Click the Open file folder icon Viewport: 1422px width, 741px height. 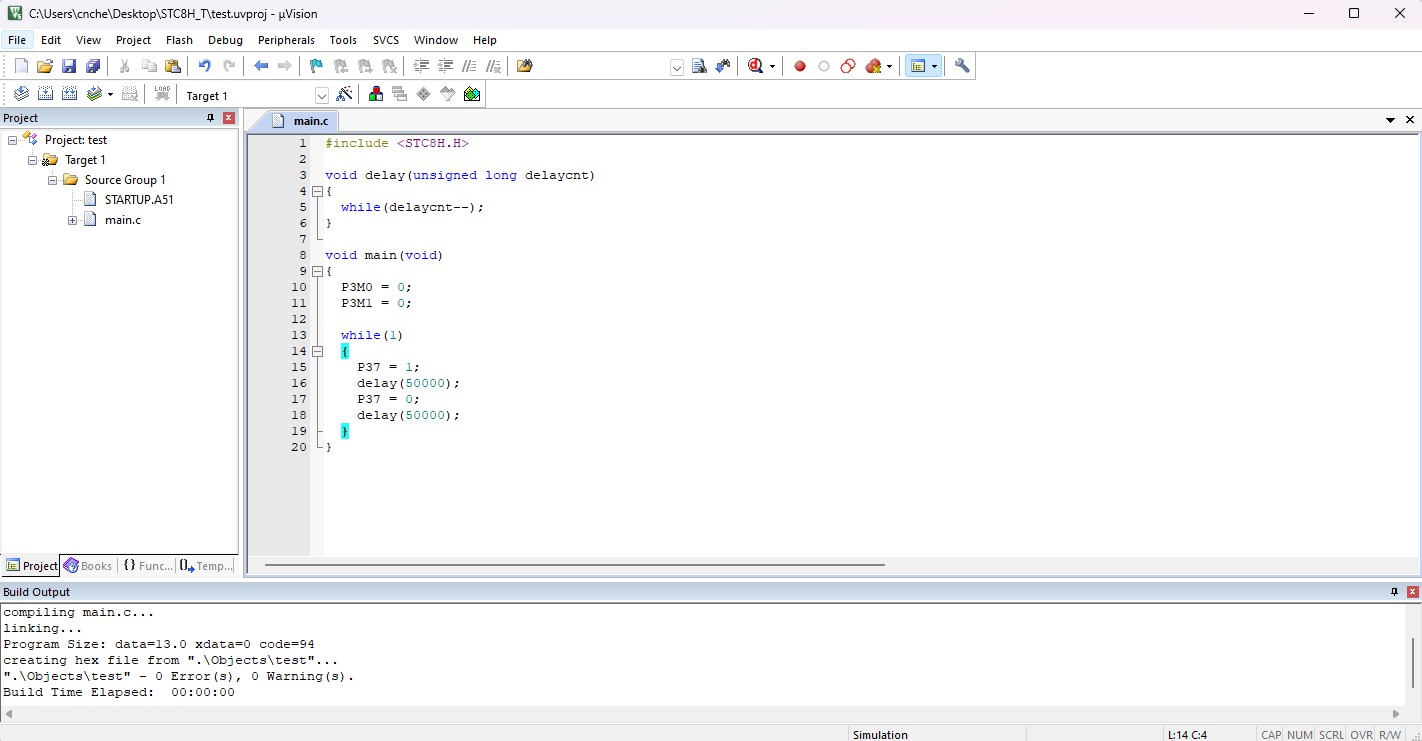(x=45, y=66)
